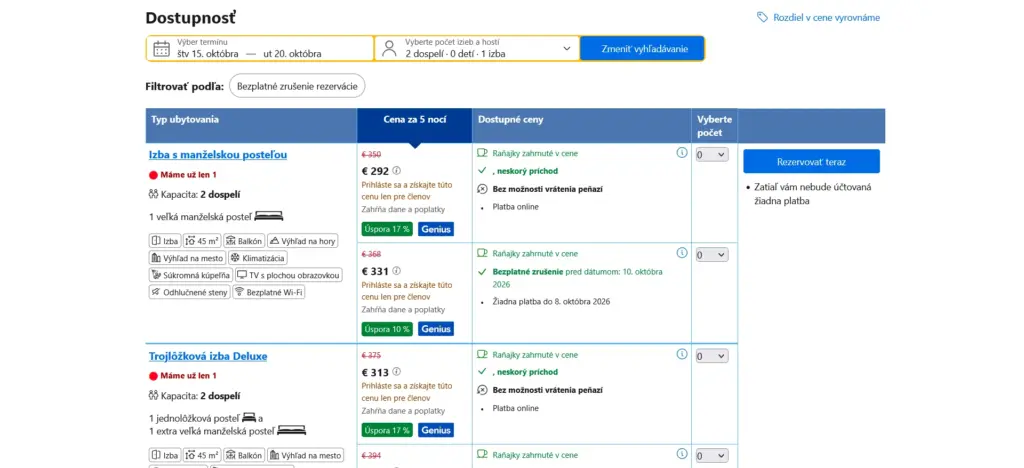Click the breakfast cup icon in € 331 offer
This screenshot has height=468, width=1024.
(483, 253)
